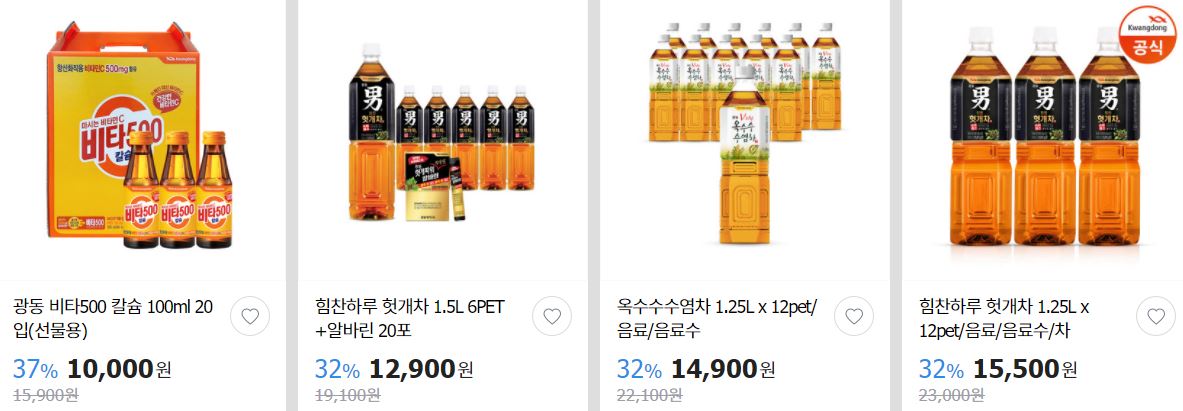The height and width of the screenshot is (411, 1183).
Task: Click the 14,900원 sale price
Action: pyautogui.click(x=723, y=369)
